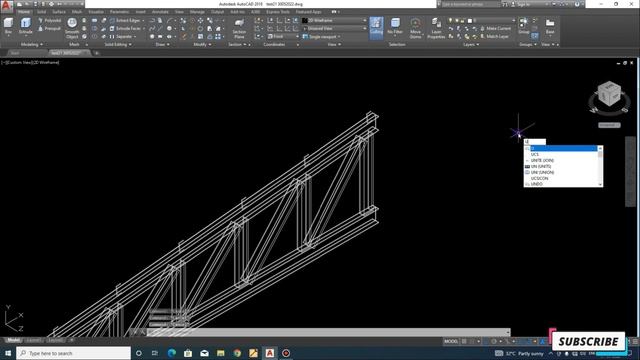Viewport: 640px width, 360px height.
Task: Toggle grid display in status bar
Action: point(464,341)
